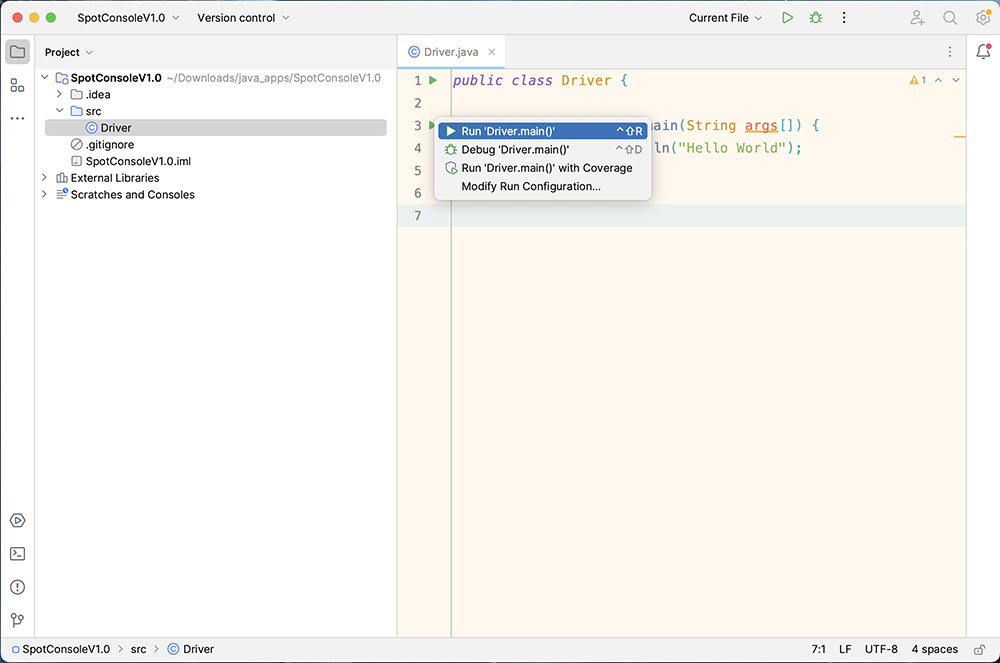Click the Terminal tool window icon
The width and height of the screenshot is (1000, 663).
pyautogui.click(x=17, y=554)
